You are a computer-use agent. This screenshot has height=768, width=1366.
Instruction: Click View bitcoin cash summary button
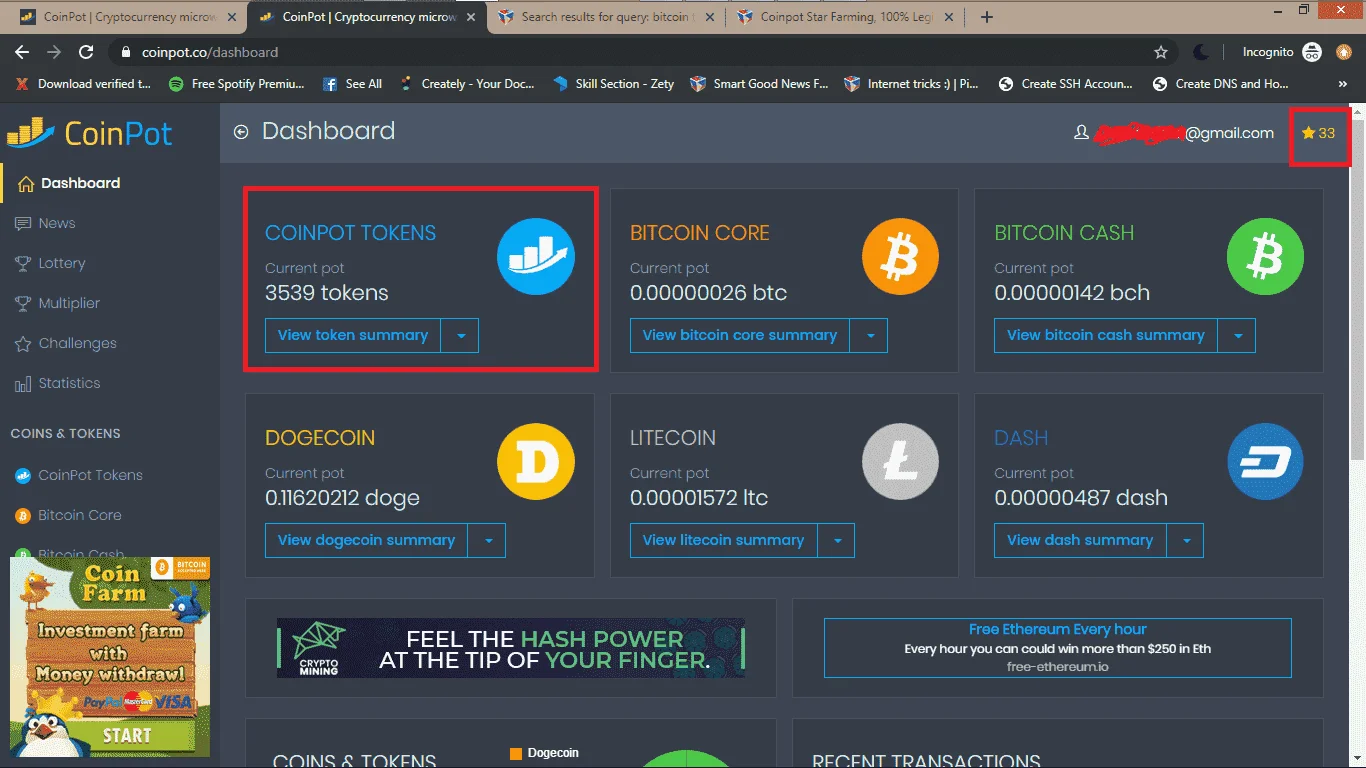(1106, 336)
